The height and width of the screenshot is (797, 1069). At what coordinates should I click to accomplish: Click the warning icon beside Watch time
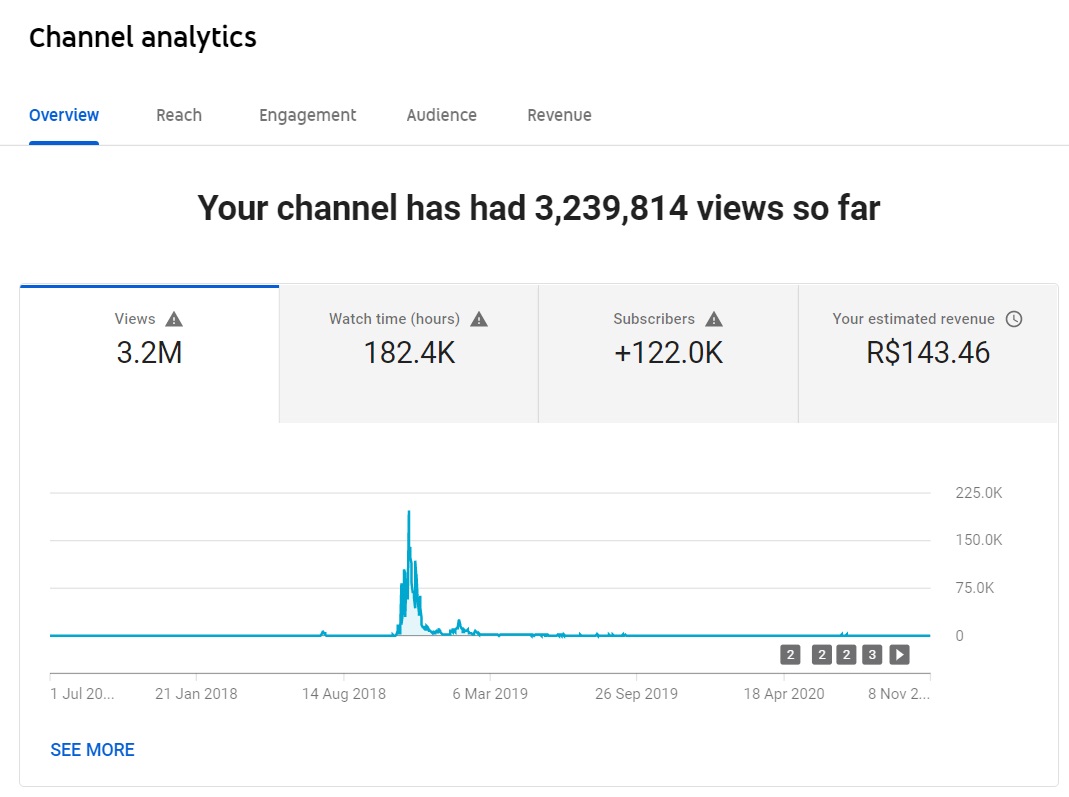coord(479,319)
